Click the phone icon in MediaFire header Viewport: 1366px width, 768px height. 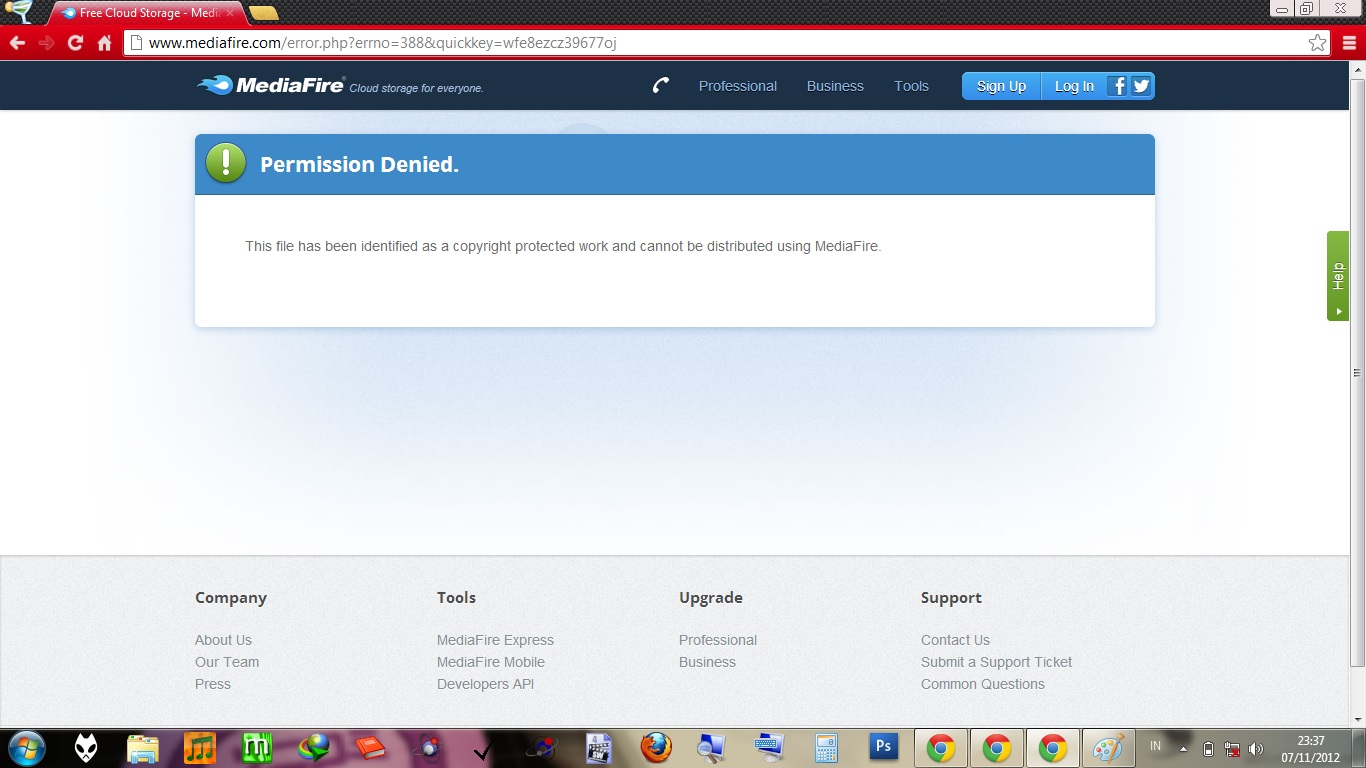tap(660, 86)
